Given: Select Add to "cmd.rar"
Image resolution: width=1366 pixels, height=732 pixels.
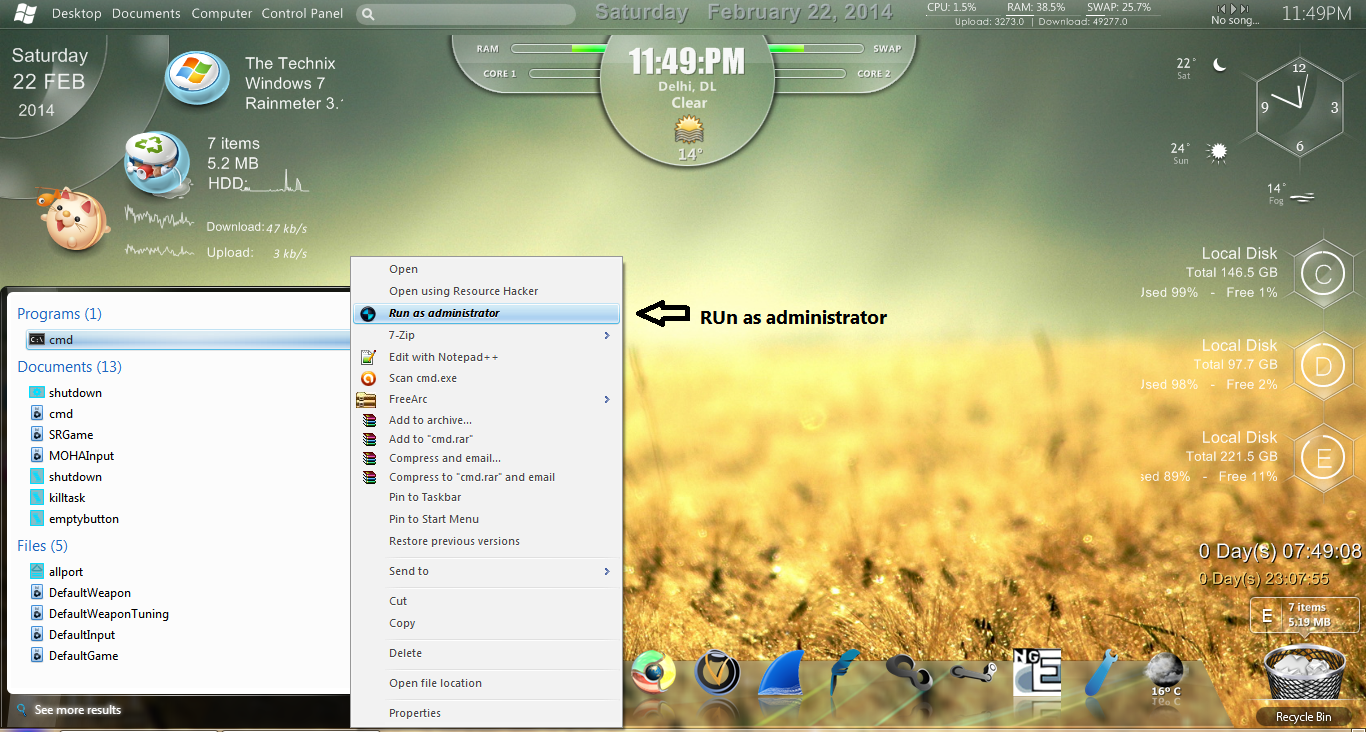Looking at the screenshot, I should [487, 439].
